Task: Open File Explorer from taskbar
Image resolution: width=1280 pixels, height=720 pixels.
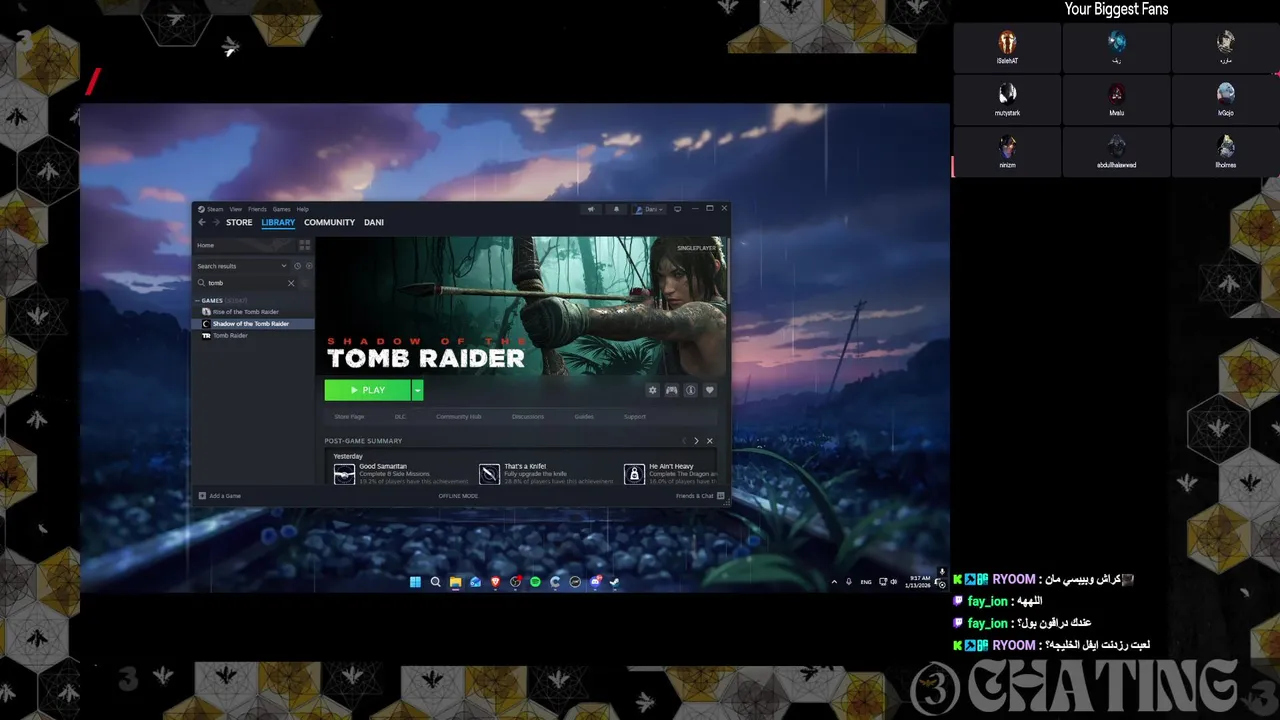Action: point(455,582)
